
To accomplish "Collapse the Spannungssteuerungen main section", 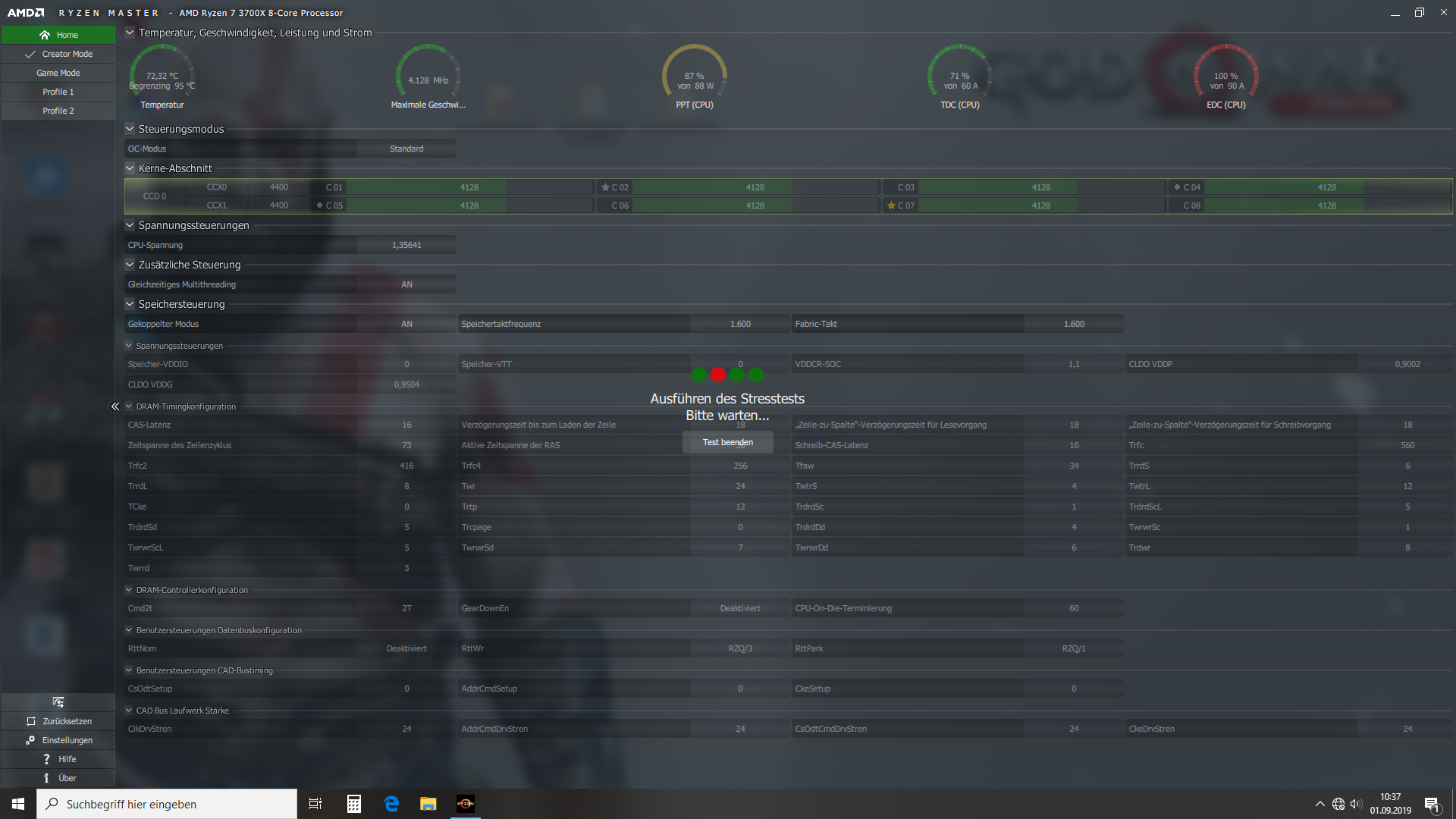I will pyautogui.click(x=130, y=225).
